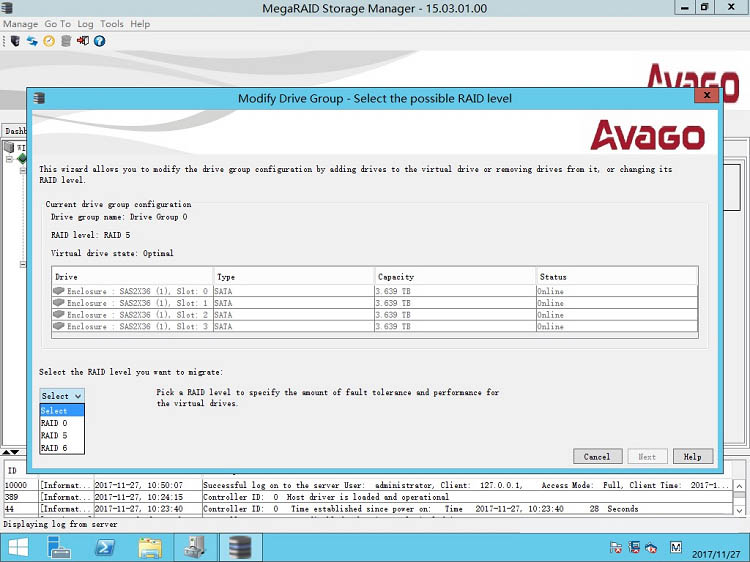The width and height of the screenshot is (750, 562).
Task: Click the MegaRAID title bar app icon
Action: coord(7,8)
